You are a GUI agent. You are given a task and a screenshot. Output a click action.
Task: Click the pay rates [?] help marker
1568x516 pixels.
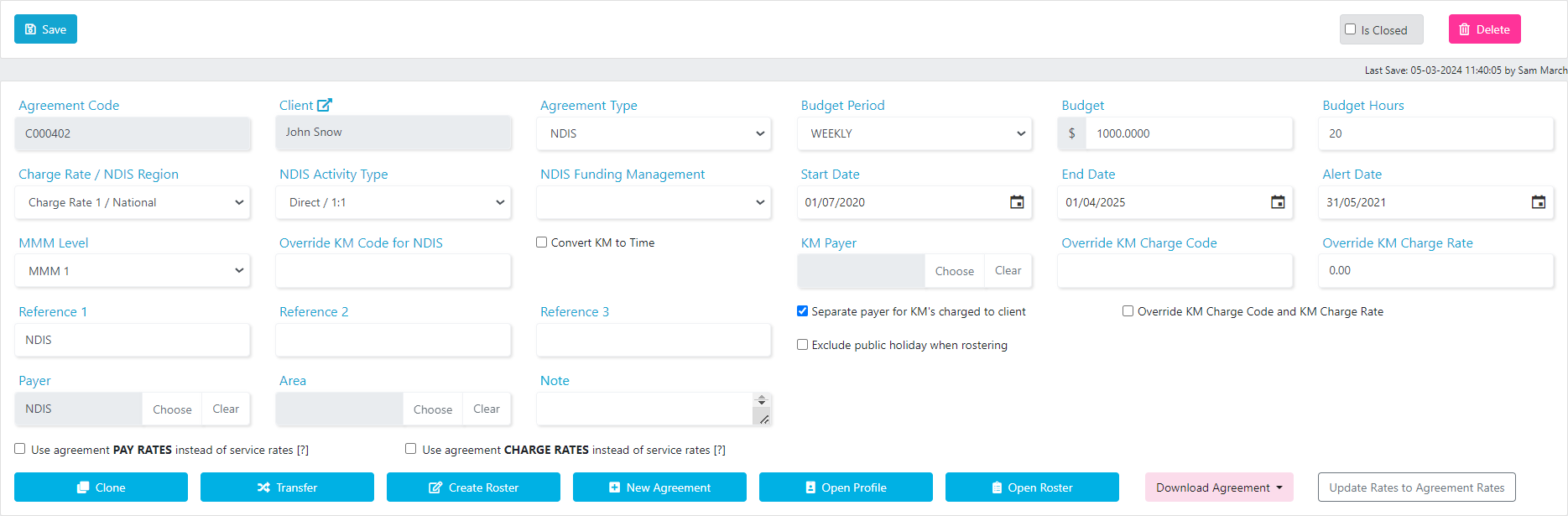pos(303,451)
